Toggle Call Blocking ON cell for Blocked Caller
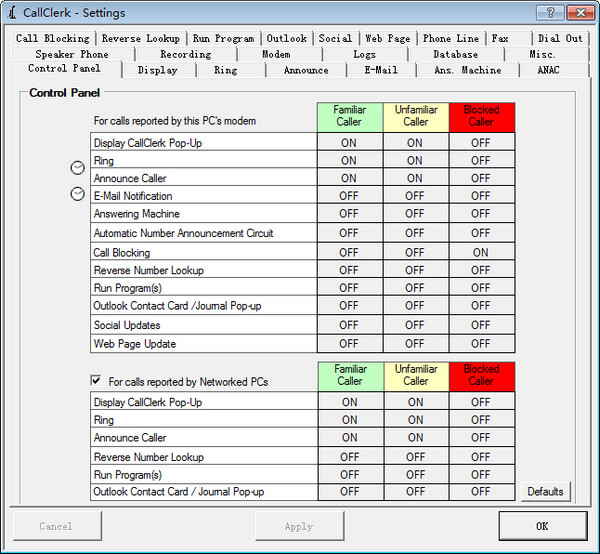Viewport: 600px width, 554px height. click(x=481, y=253)
